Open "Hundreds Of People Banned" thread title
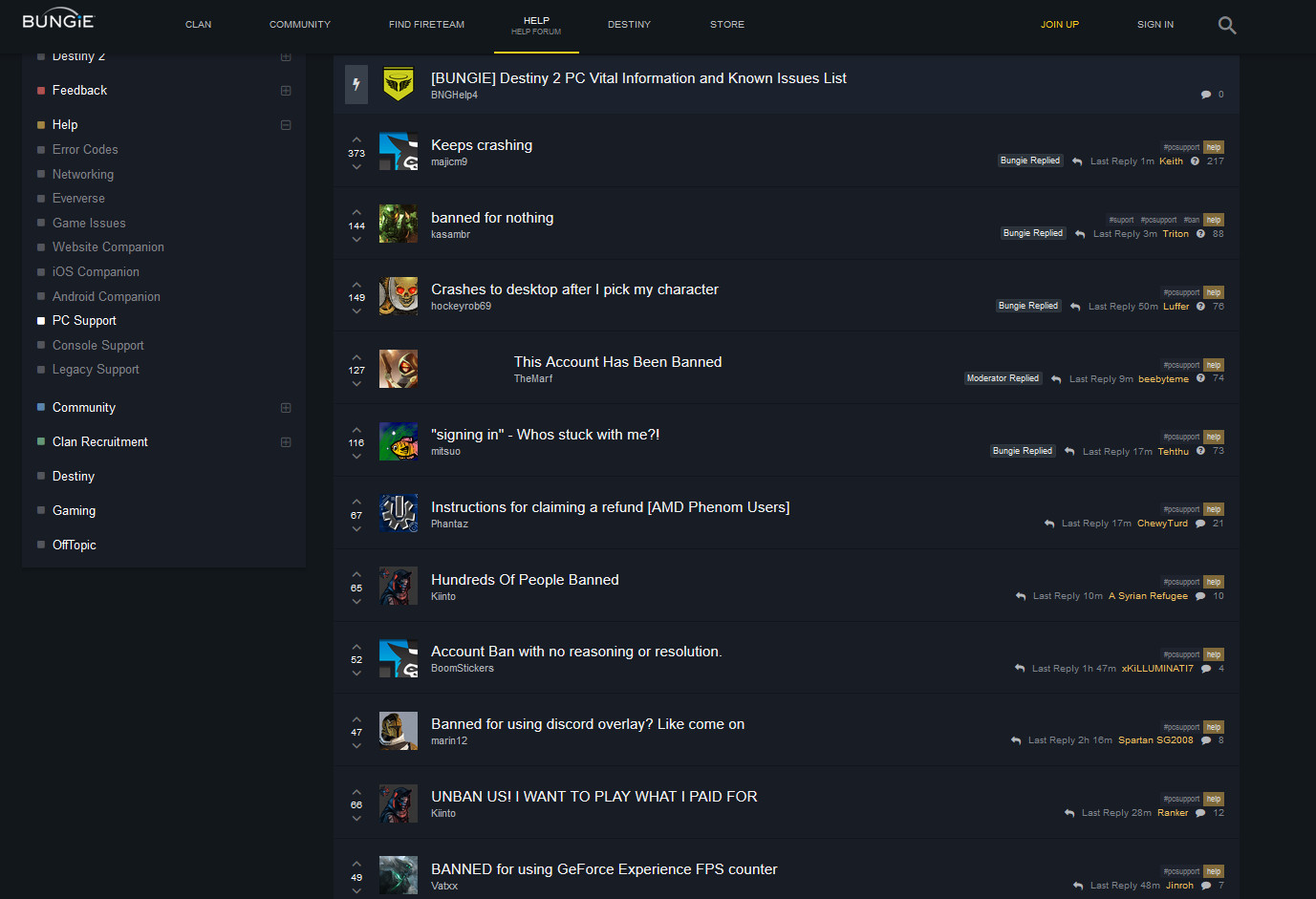Image resolution: width=1316 pixels, height=899 pixels. [525, 580]
